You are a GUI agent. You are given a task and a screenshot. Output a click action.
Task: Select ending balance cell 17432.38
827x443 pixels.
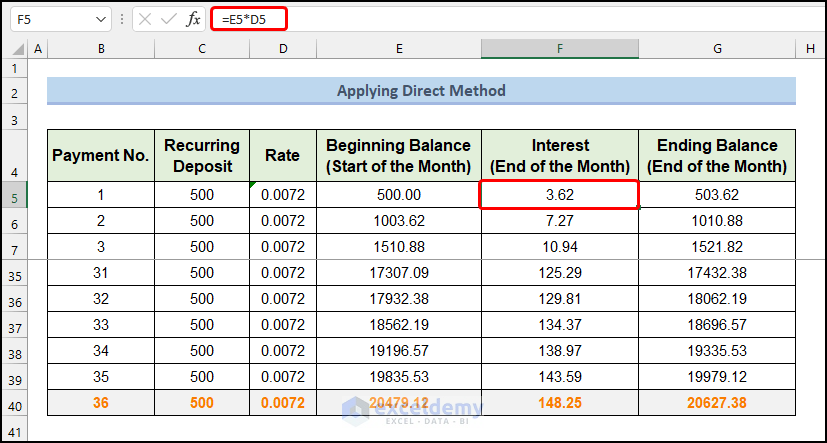tap(717, 273)
